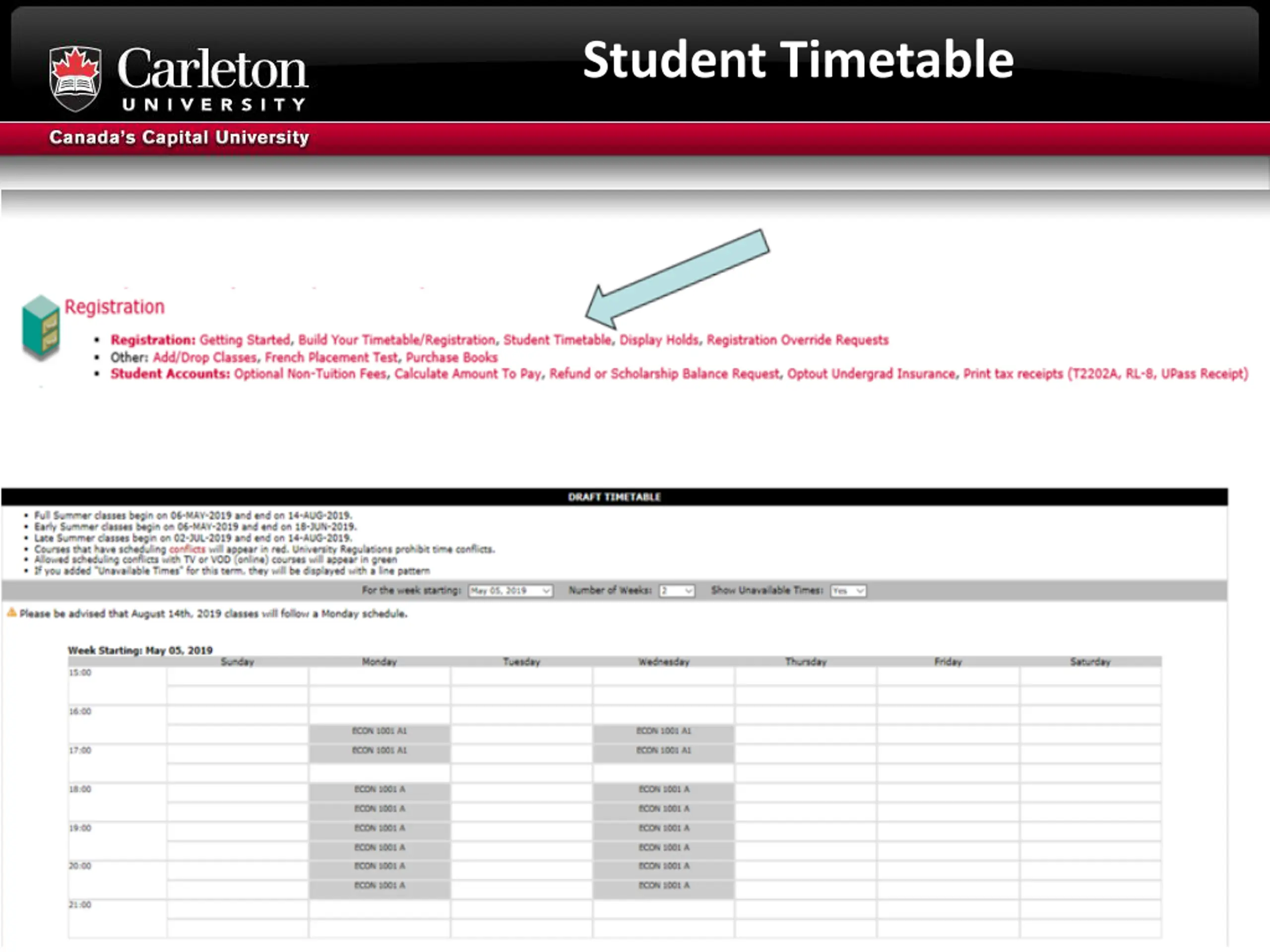Image resolution: width=1270 pixels, height=952 pixels.
Task: Open the French Placement Test link
Action: (331, 357)
